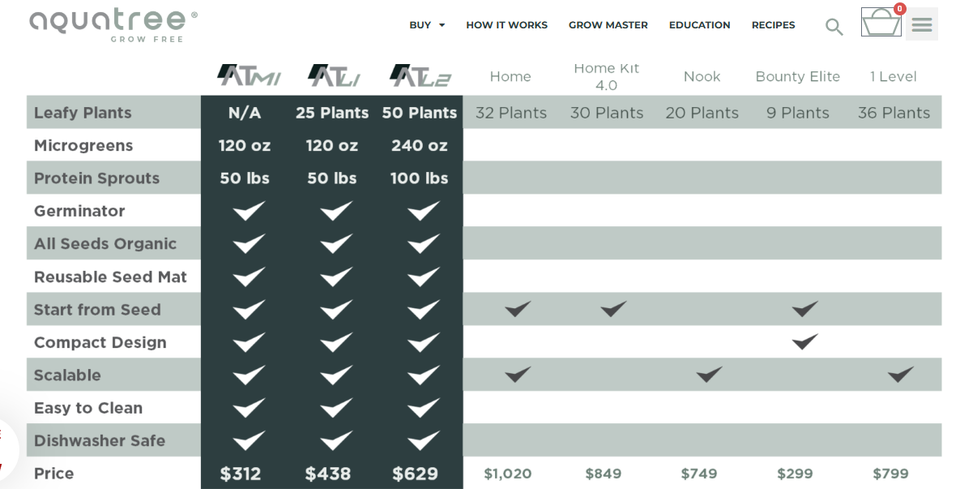Click the red cart count badge

[x=899, y=9]
